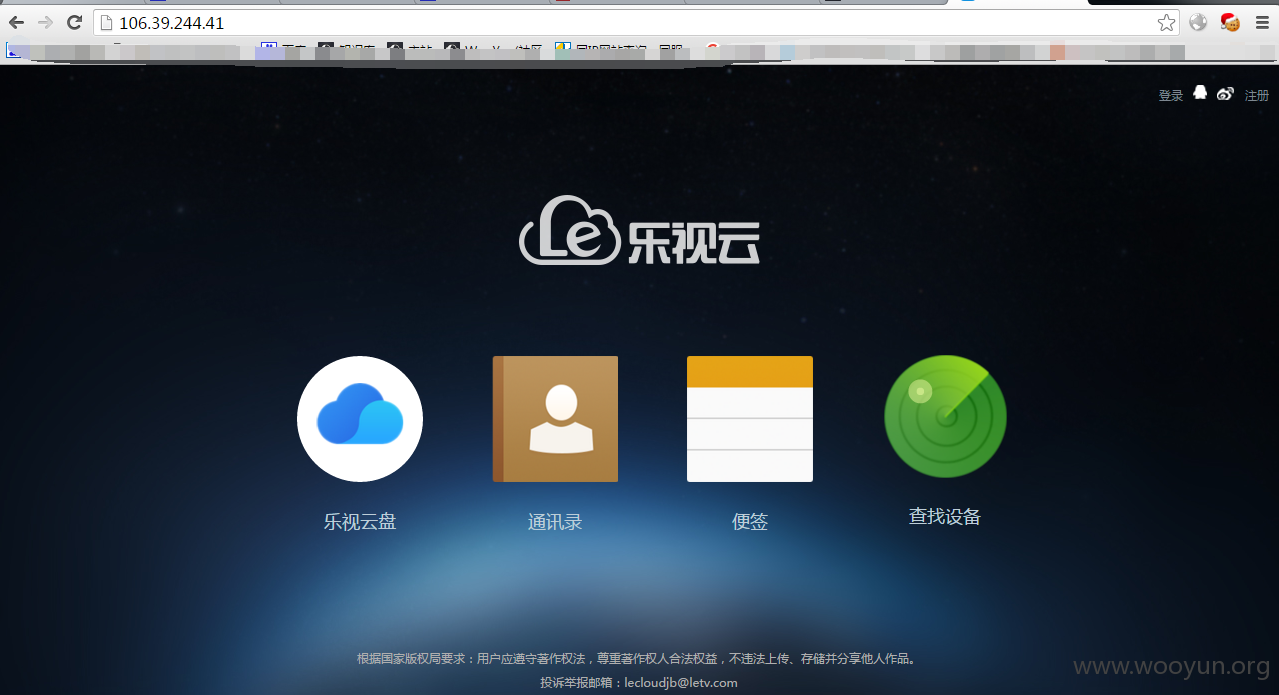Image resolution: width=1279 pixels, height=695 pixels.
Task: Sign in with the Weibo icon
Action: pyautogui.click(x=1226, y=94)
